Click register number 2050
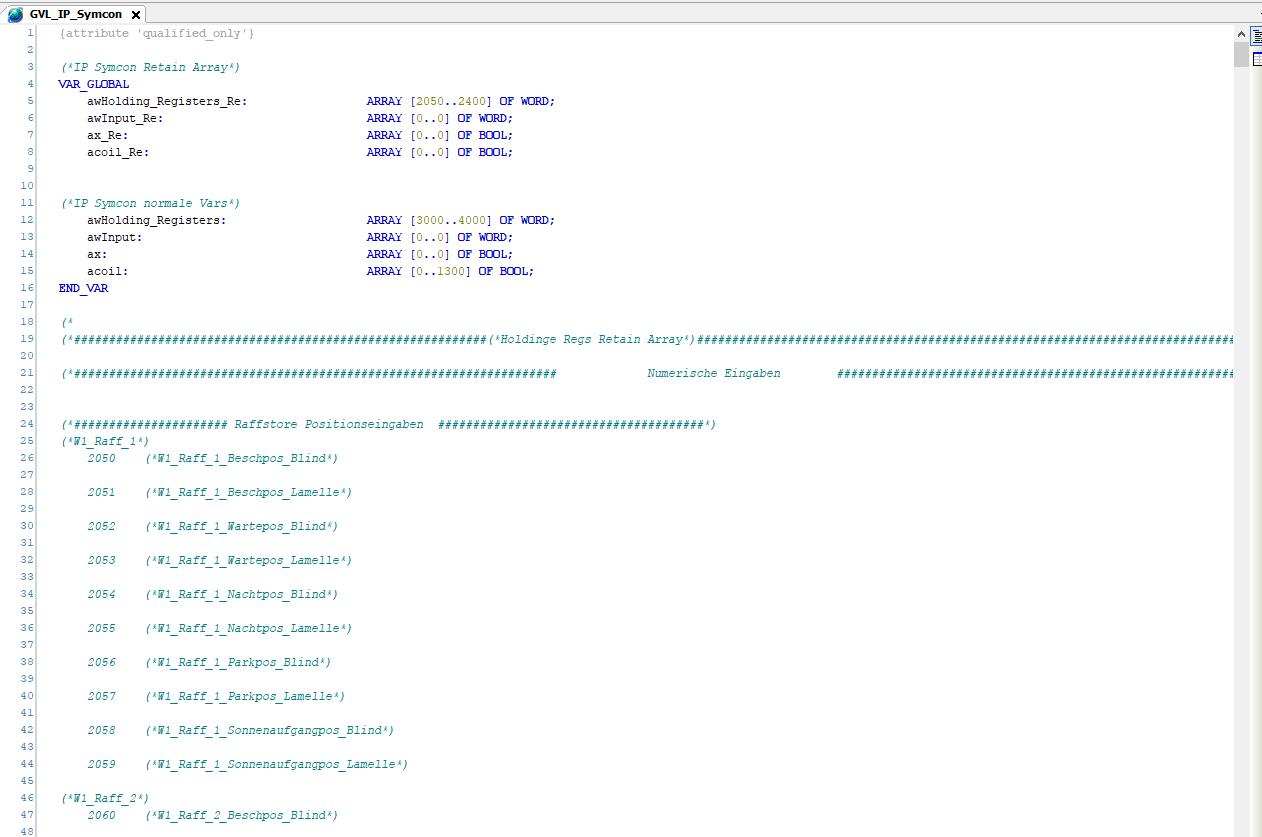The height and width of the screenshot is (837, 1262). tap(101, 459)
